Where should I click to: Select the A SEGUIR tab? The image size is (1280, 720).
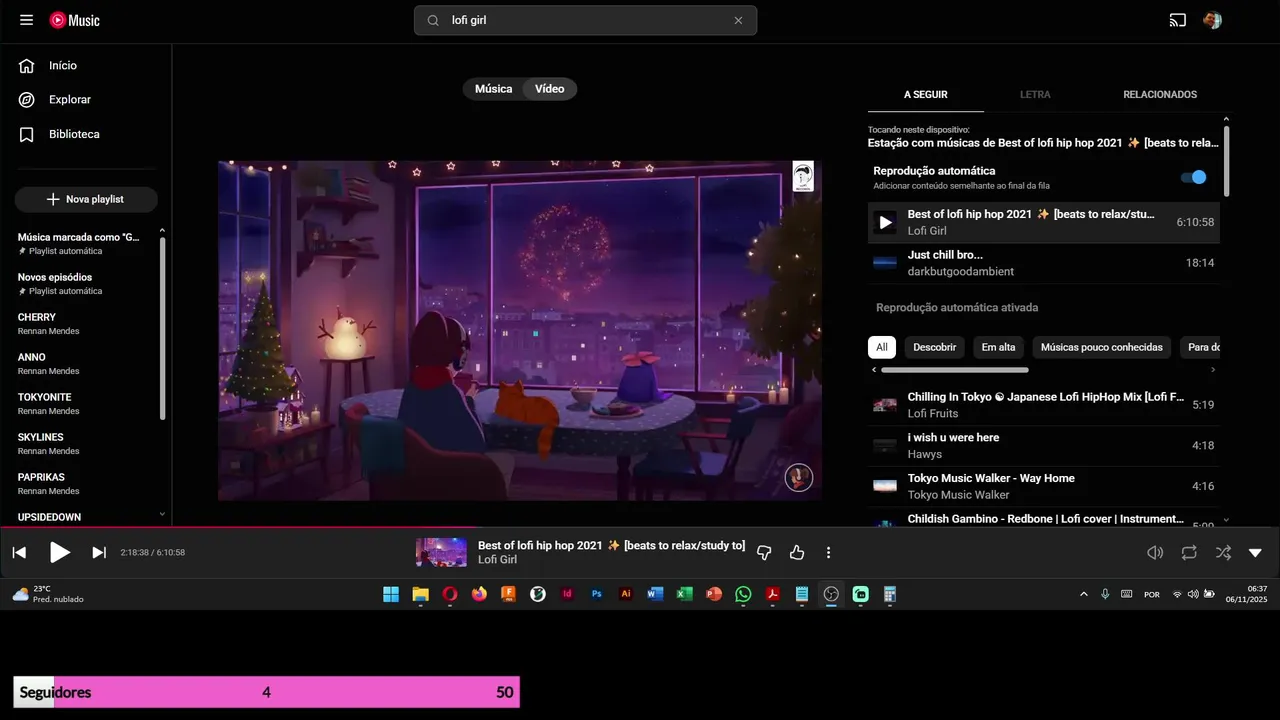click(926, 95)
